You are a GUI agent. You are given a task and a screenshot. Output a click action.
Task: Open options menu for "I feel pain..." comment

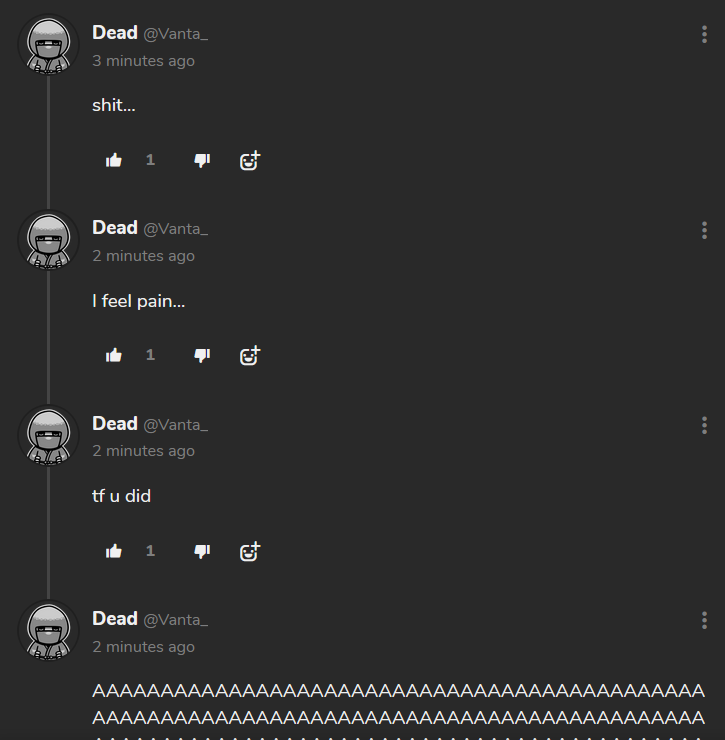(x=704, y=230)
